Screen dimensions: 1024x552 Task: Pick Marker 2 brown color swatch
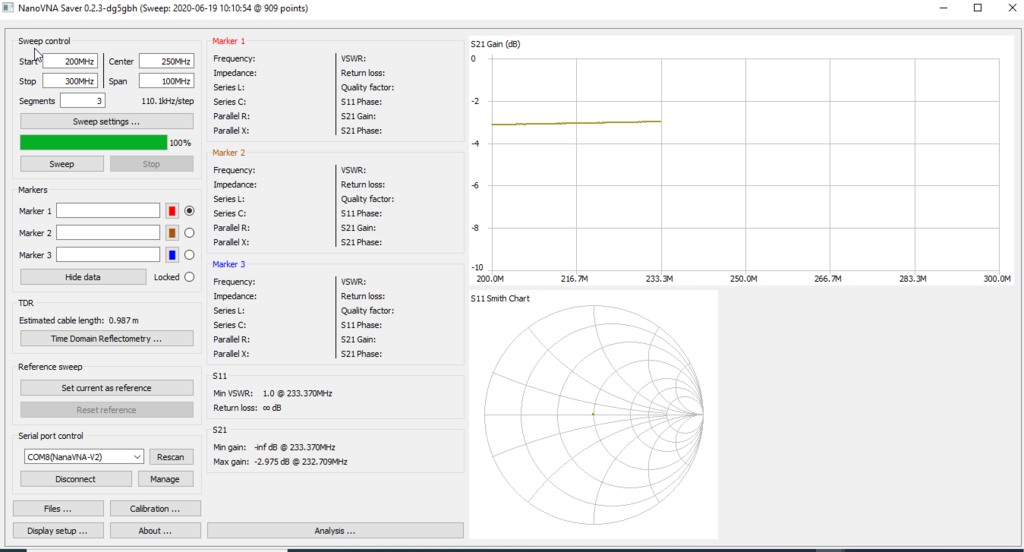[172, 233]
